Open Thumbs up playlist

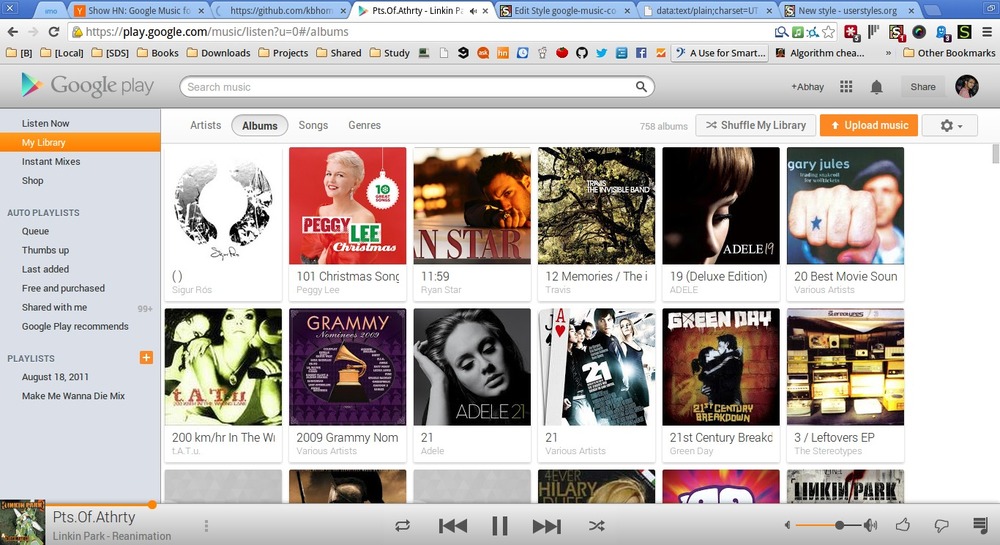point(45,250)
